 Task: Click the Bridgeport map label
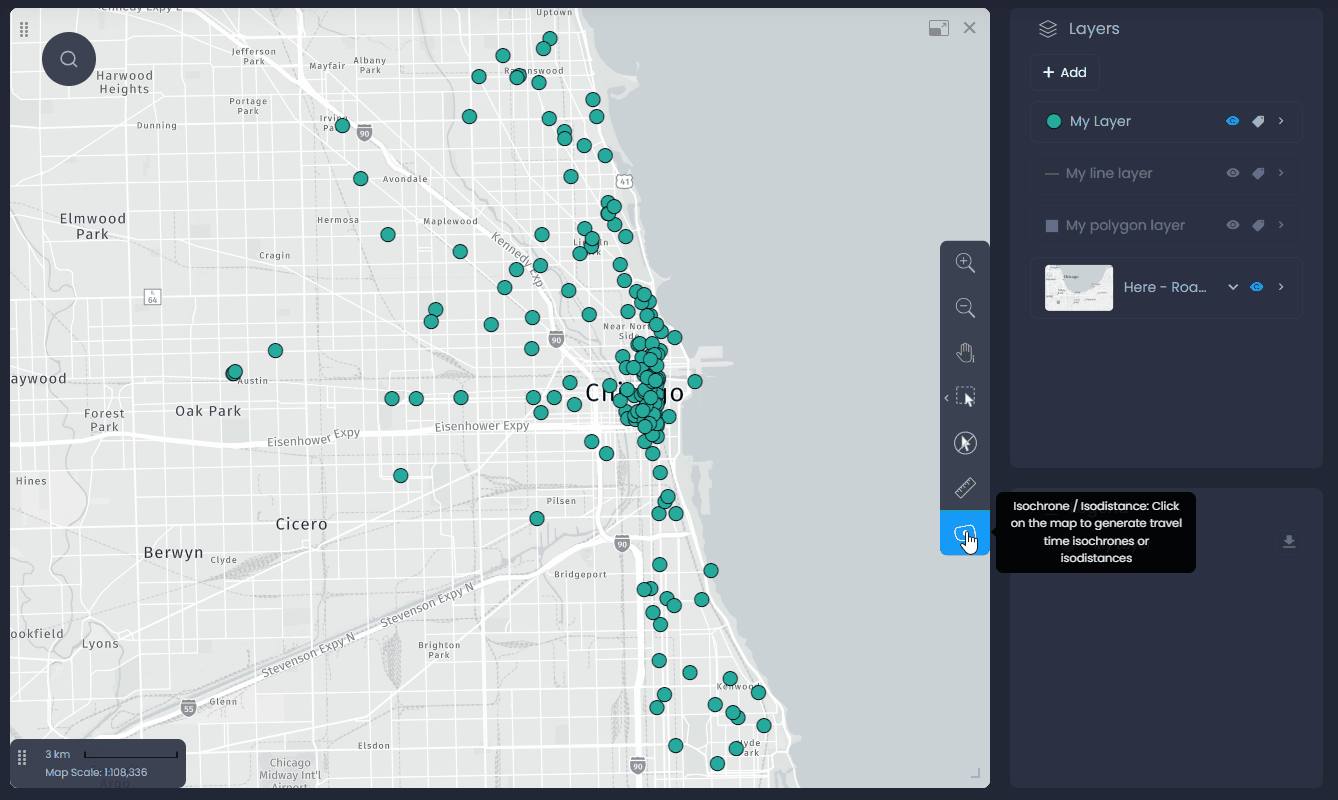coord(580,574)
